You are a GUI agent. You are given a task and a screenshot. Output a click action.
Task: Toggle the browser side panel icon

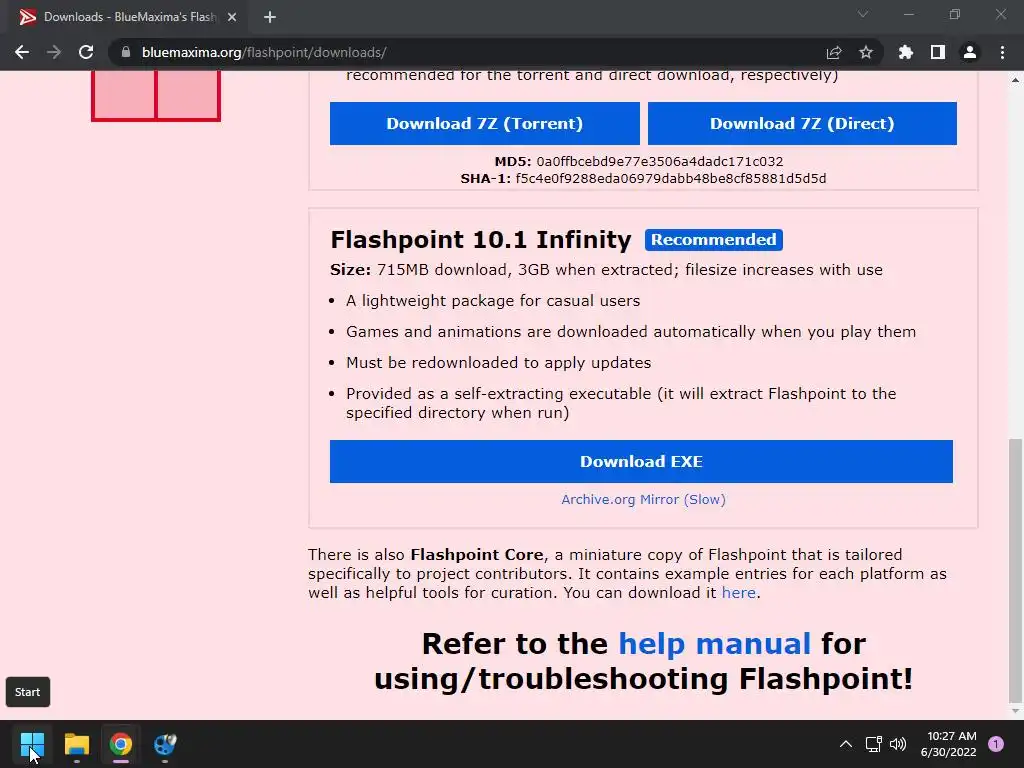point(938,52)
